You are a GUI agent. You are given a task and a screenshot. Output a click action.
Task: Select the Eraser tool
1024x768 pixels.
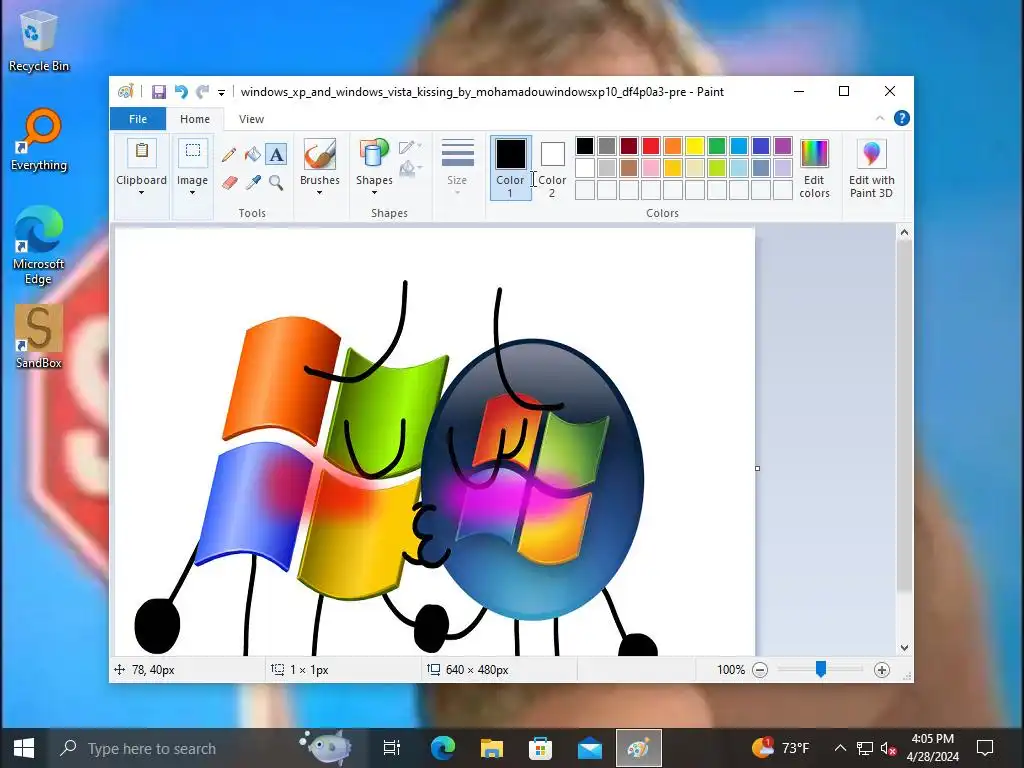pos(229,182)
